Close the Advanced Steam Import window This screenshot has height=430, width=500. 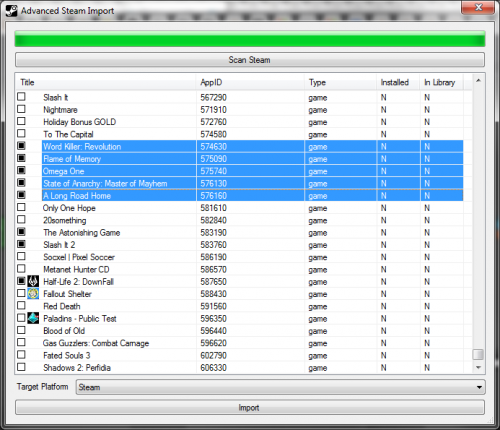coord(478,7)
